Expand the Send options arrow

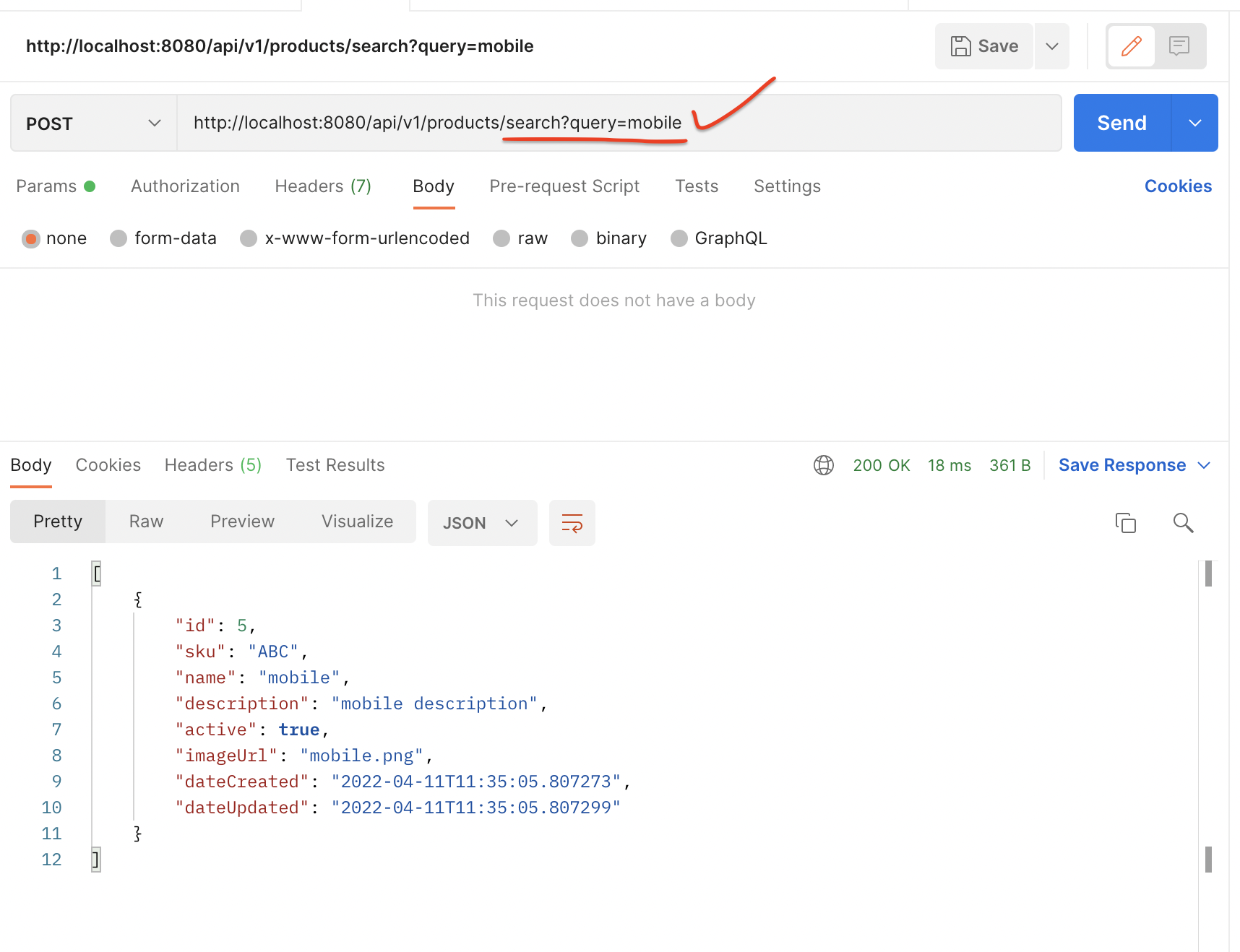pyautogui.click(x=1195, y=123)
